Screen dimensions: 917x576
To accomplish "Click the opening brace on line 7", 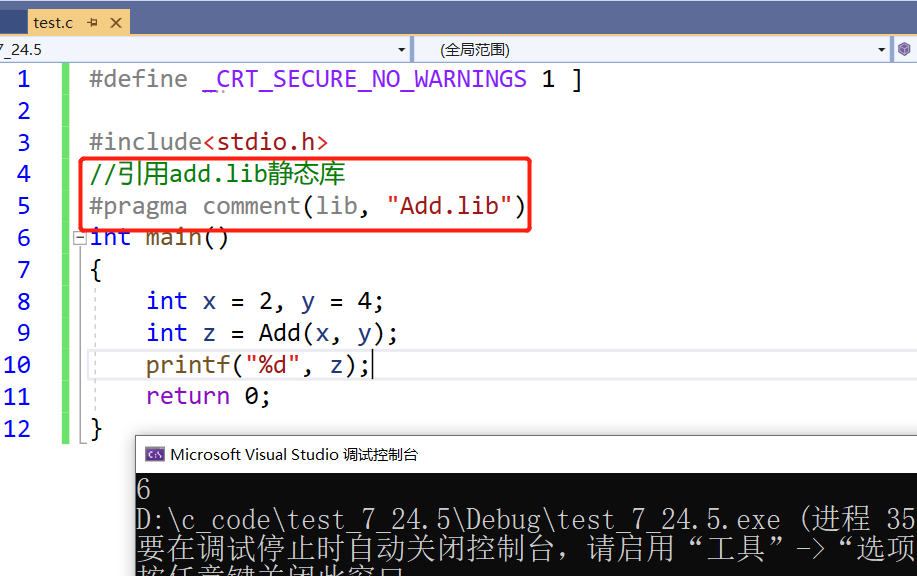I will [96, 270].
